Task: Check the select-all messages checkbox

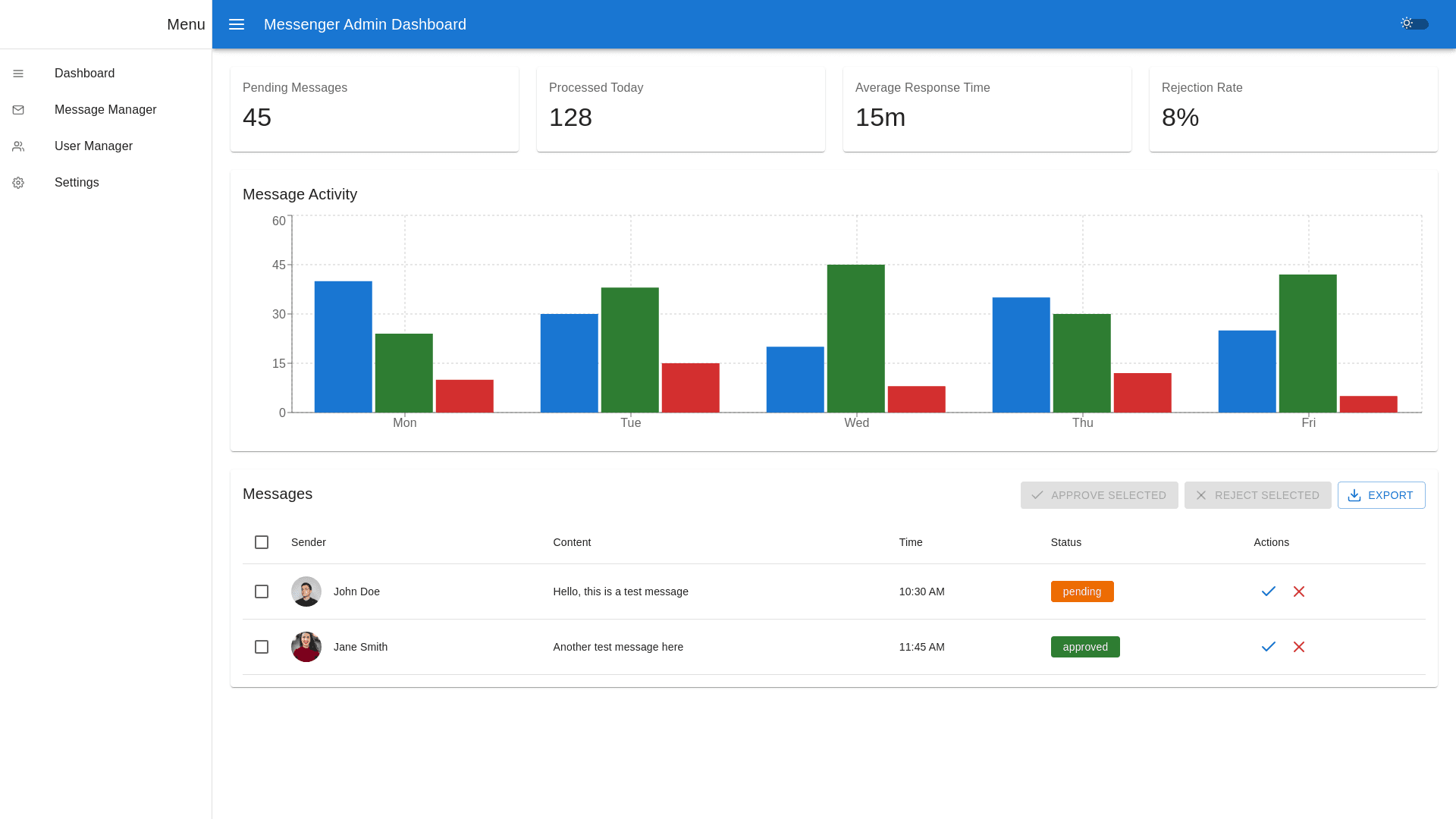Action: 262,542
